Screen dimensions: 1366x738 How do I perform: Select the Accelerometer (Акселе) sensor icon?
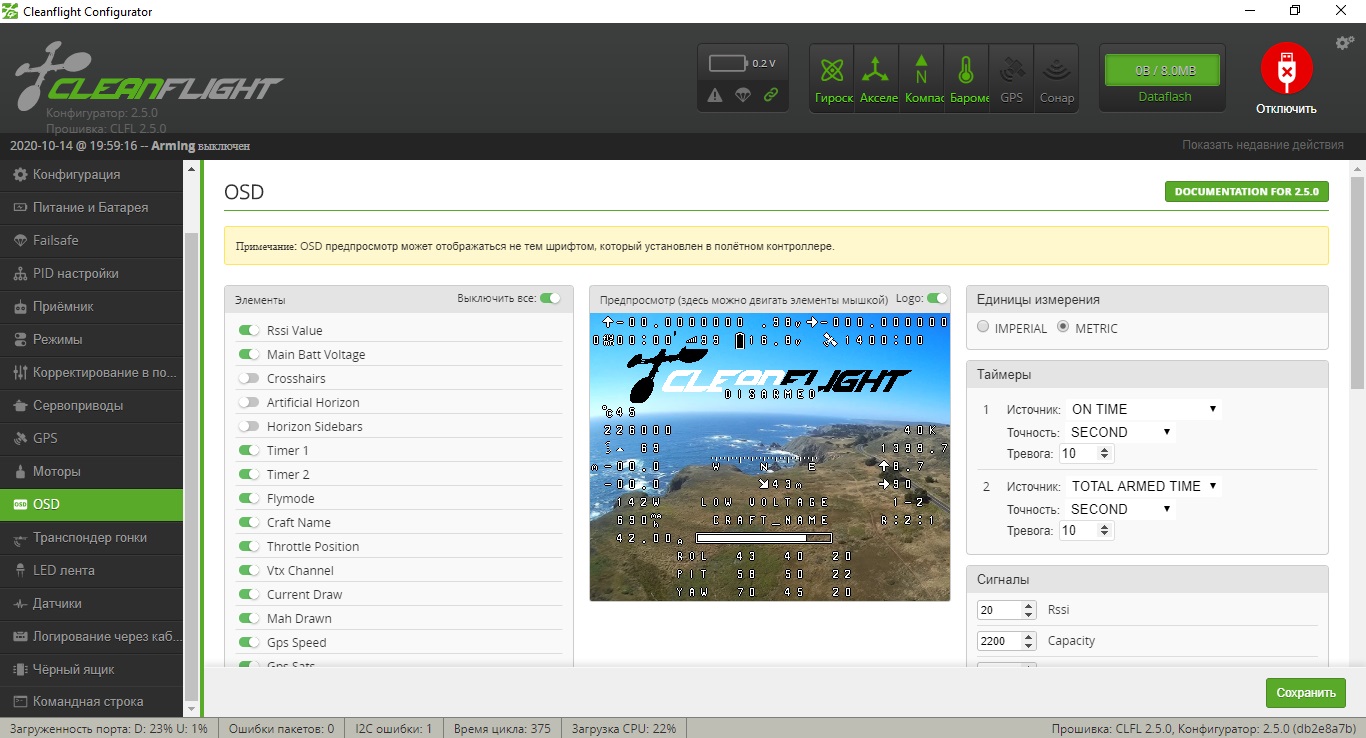[x=877, y=77]
